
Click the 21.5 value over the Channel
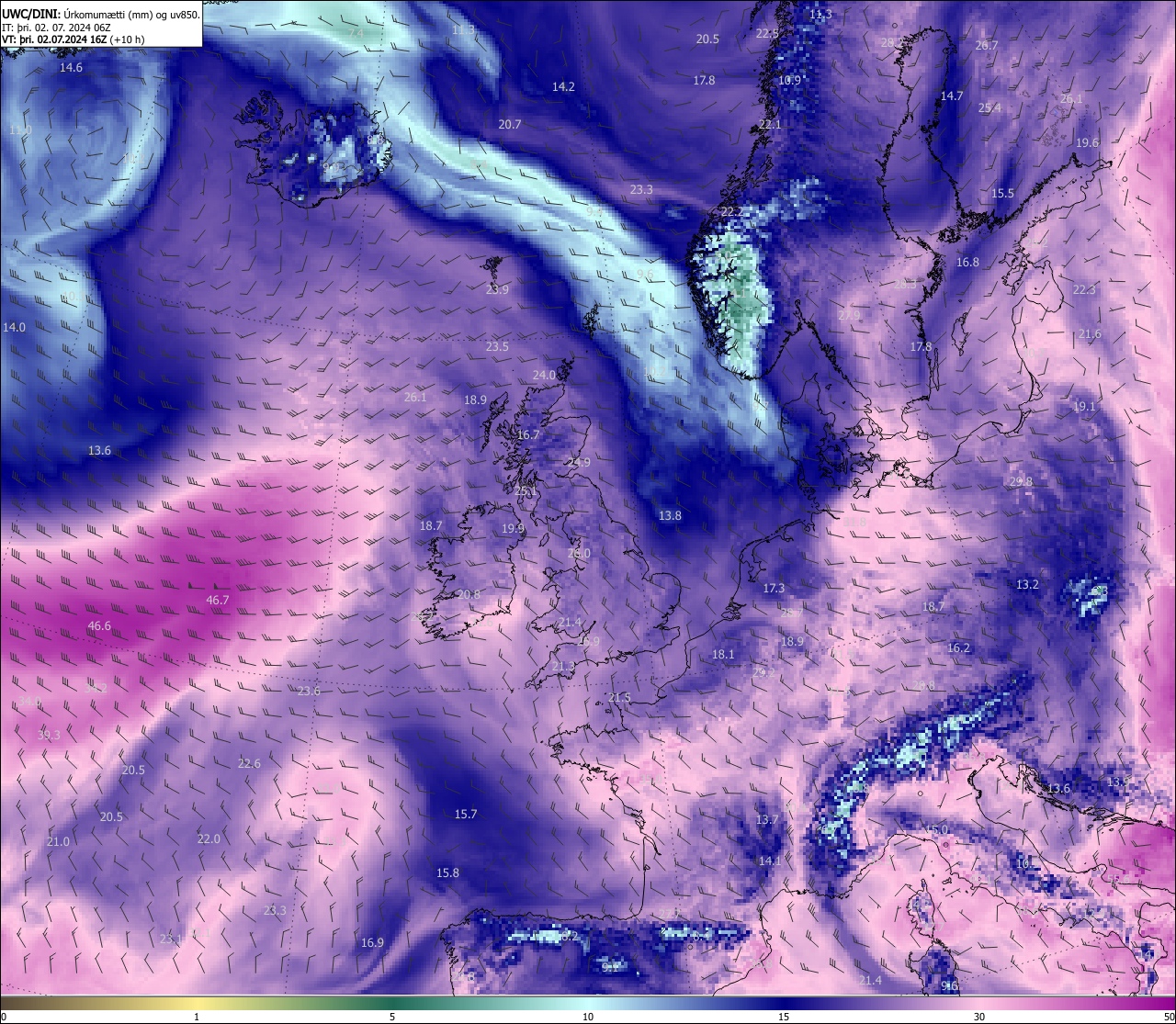pyautogui.click(x=620, y=697)
